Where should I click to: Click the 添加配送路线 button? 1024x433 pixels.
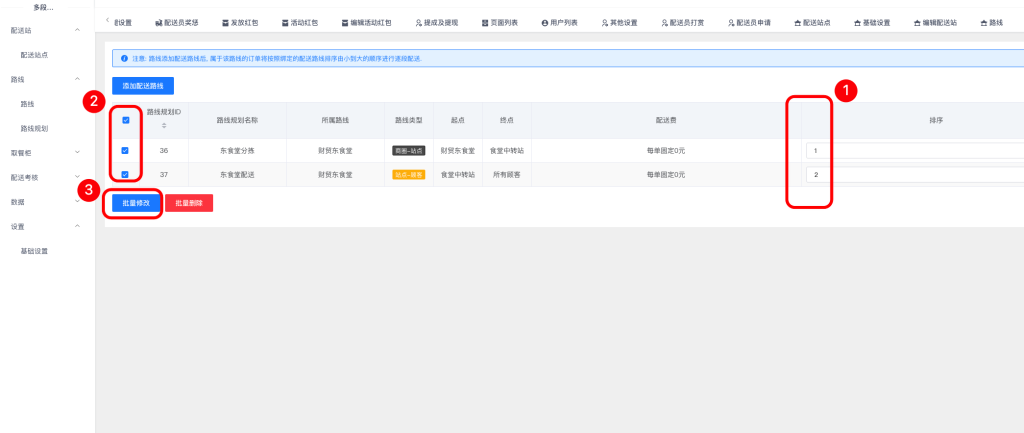[x=143, y=86]
